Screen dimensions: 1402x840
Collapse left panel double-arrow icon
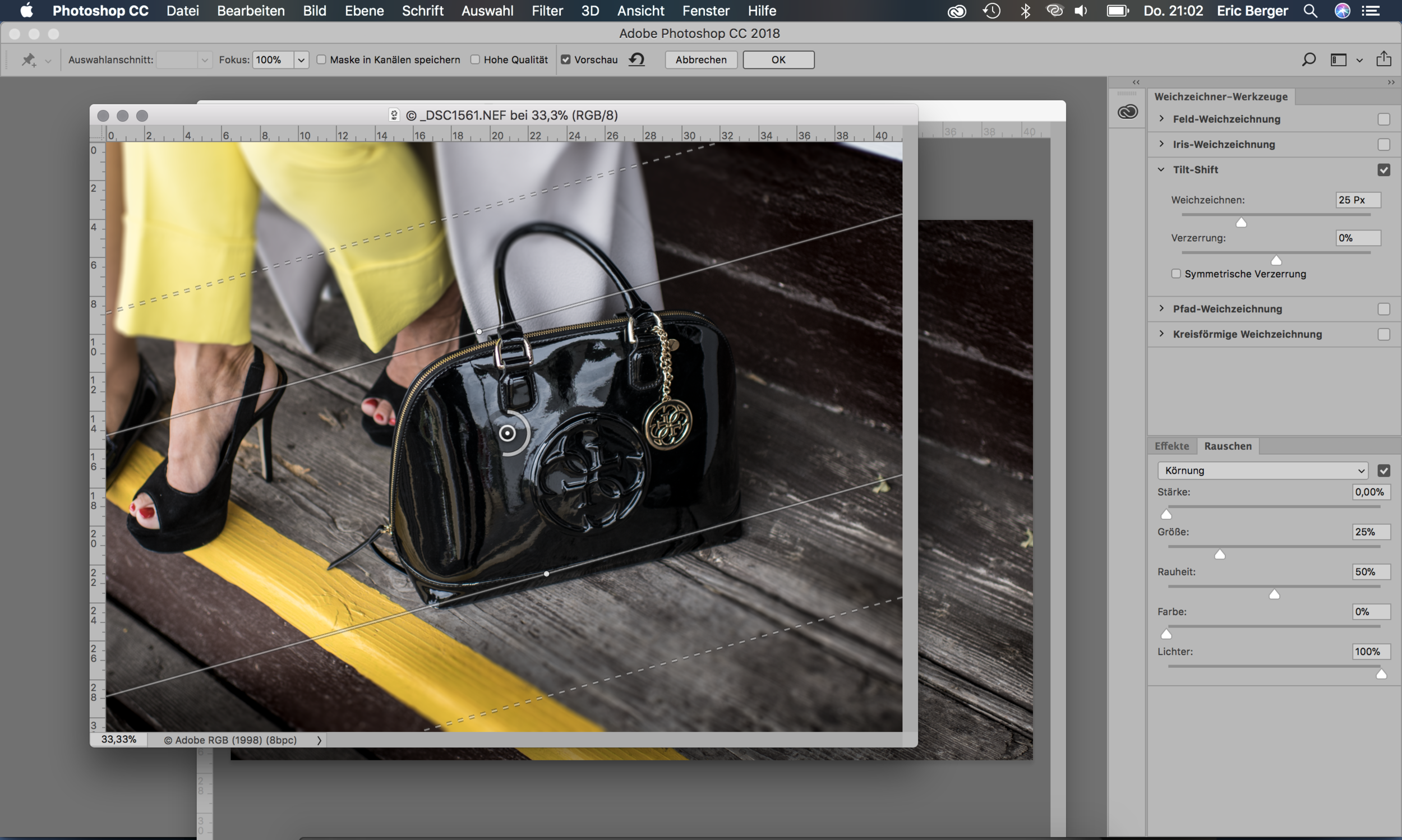click(1136, 82)
